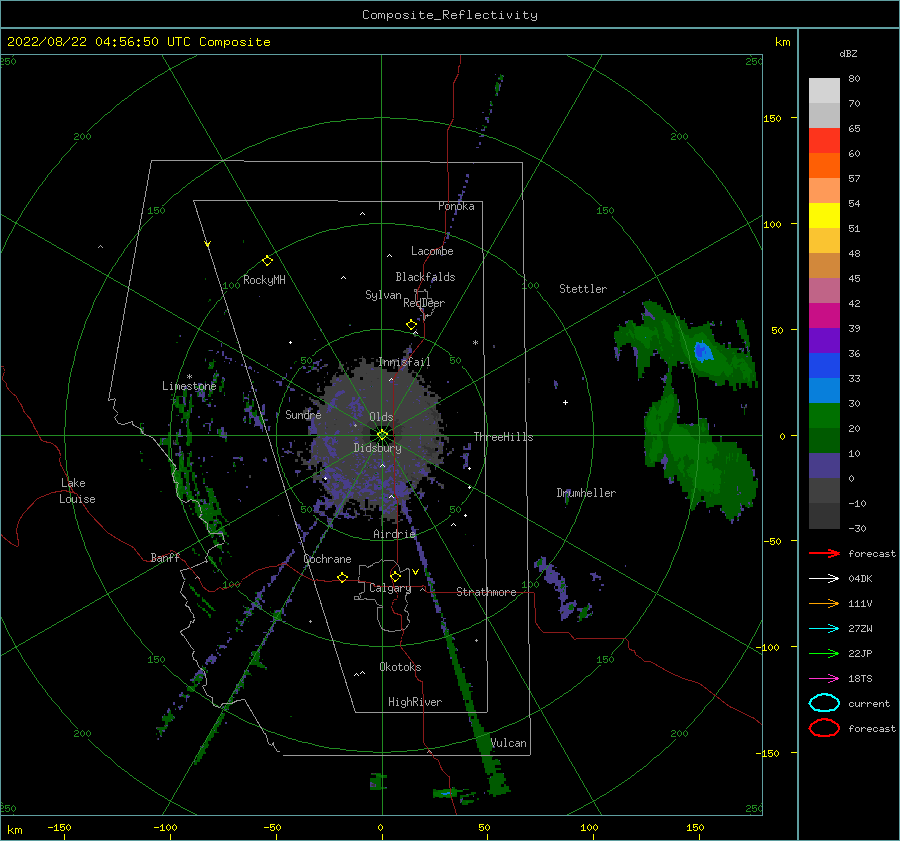
Task: Click the yellow diamond marker below RedDeer
Action: (x=412, y=325)
